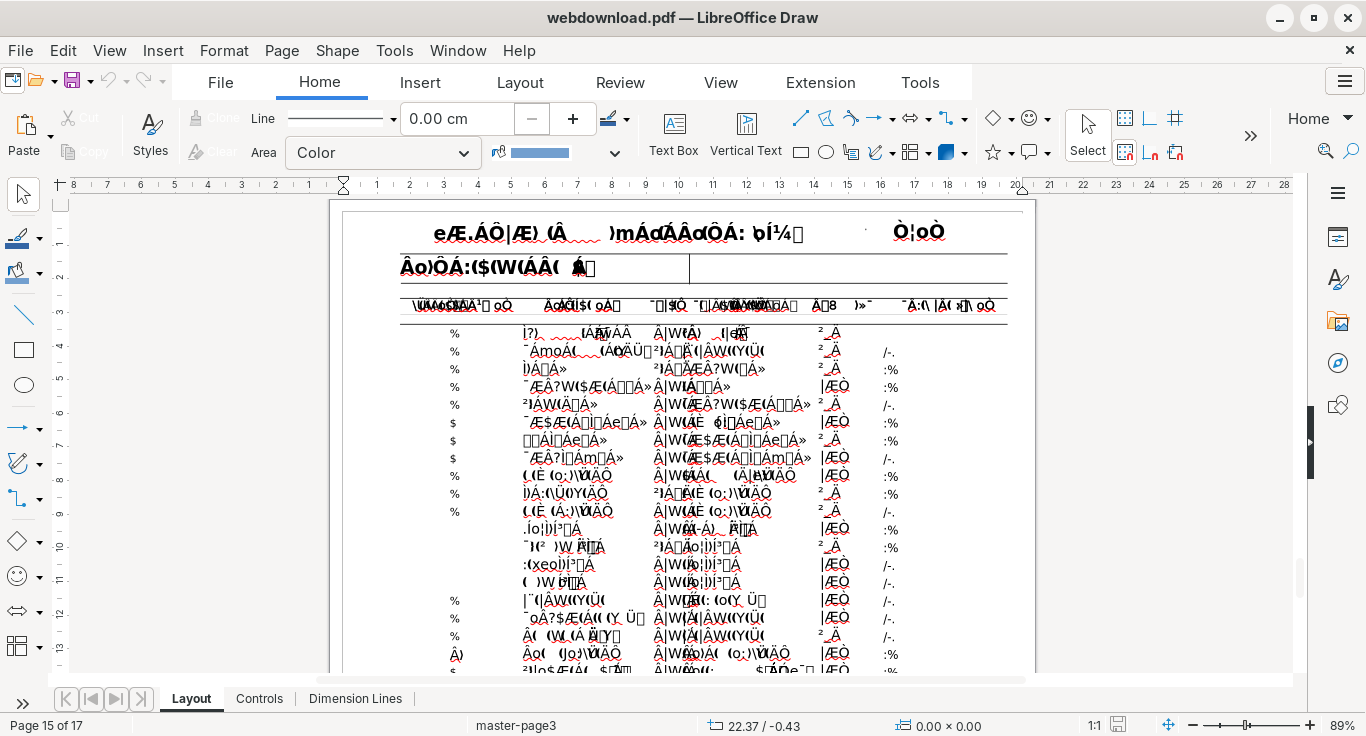The height and width of the screenshot is (736, 1366).
Task: Select the Ellipse tool in the left toolbar
Action: 24,385
